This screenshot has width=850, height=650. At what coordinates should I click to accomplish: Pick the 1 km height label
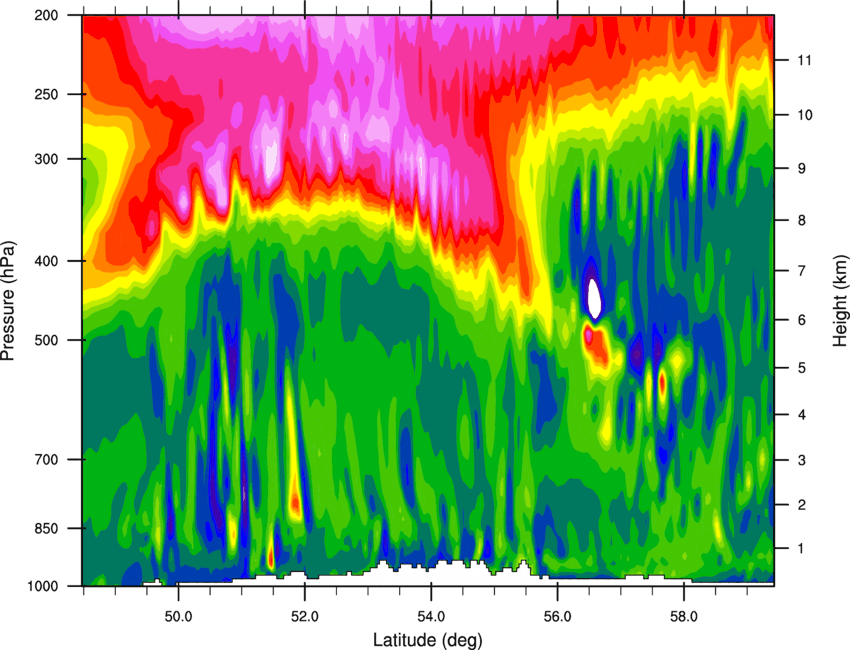(802, 549)
